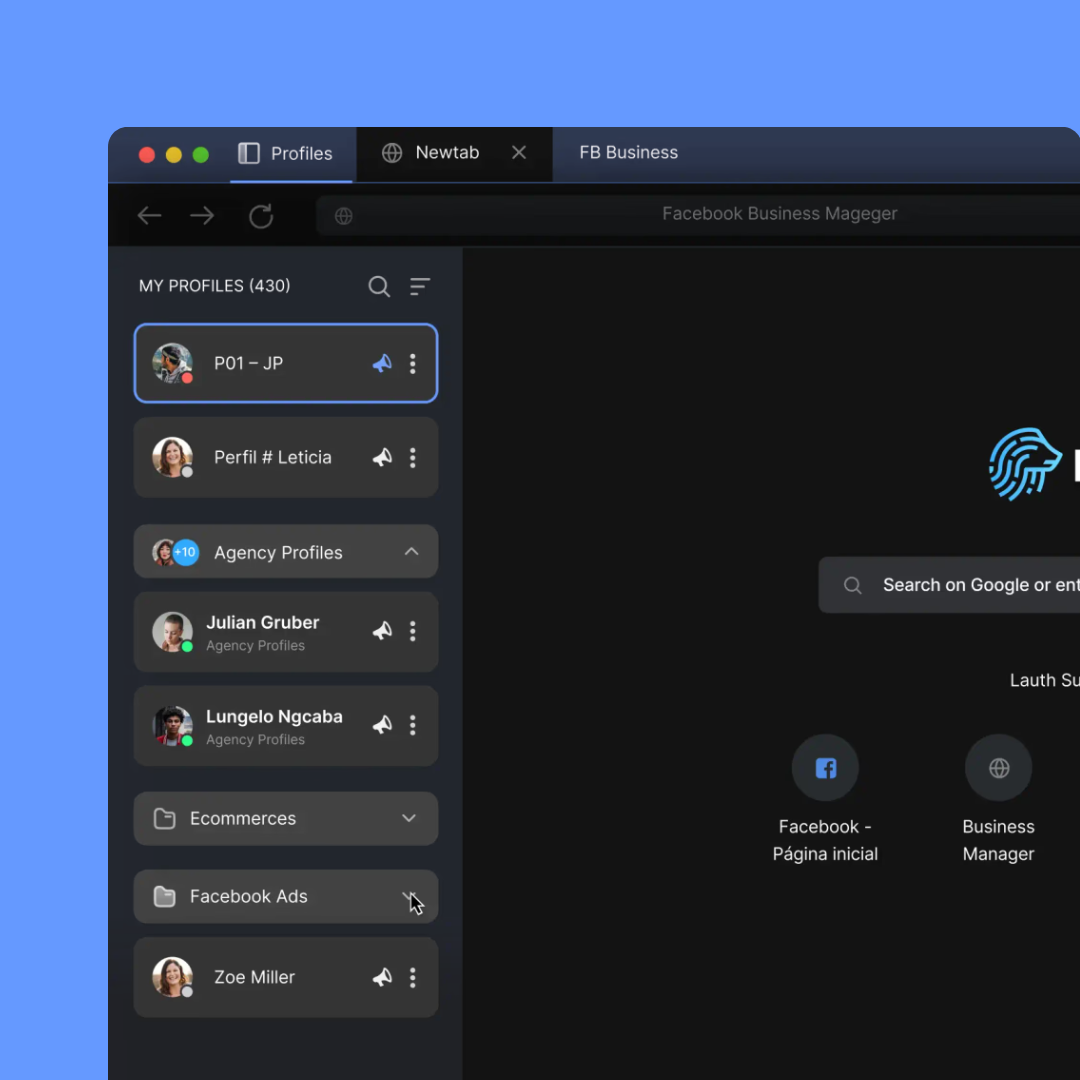Click Zoe Miller avatar photo
The height and width of the screenshot is (1080, 1080).
(172, 977)
